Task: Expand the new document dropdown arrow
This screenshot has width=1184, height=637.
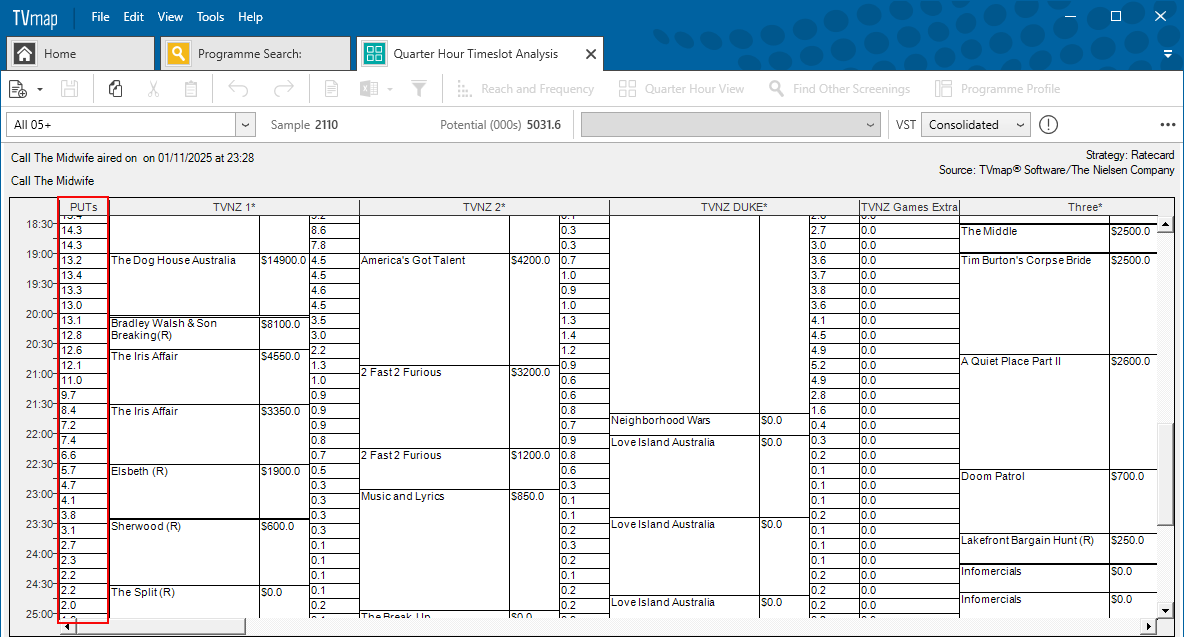Action: point(40,89)
